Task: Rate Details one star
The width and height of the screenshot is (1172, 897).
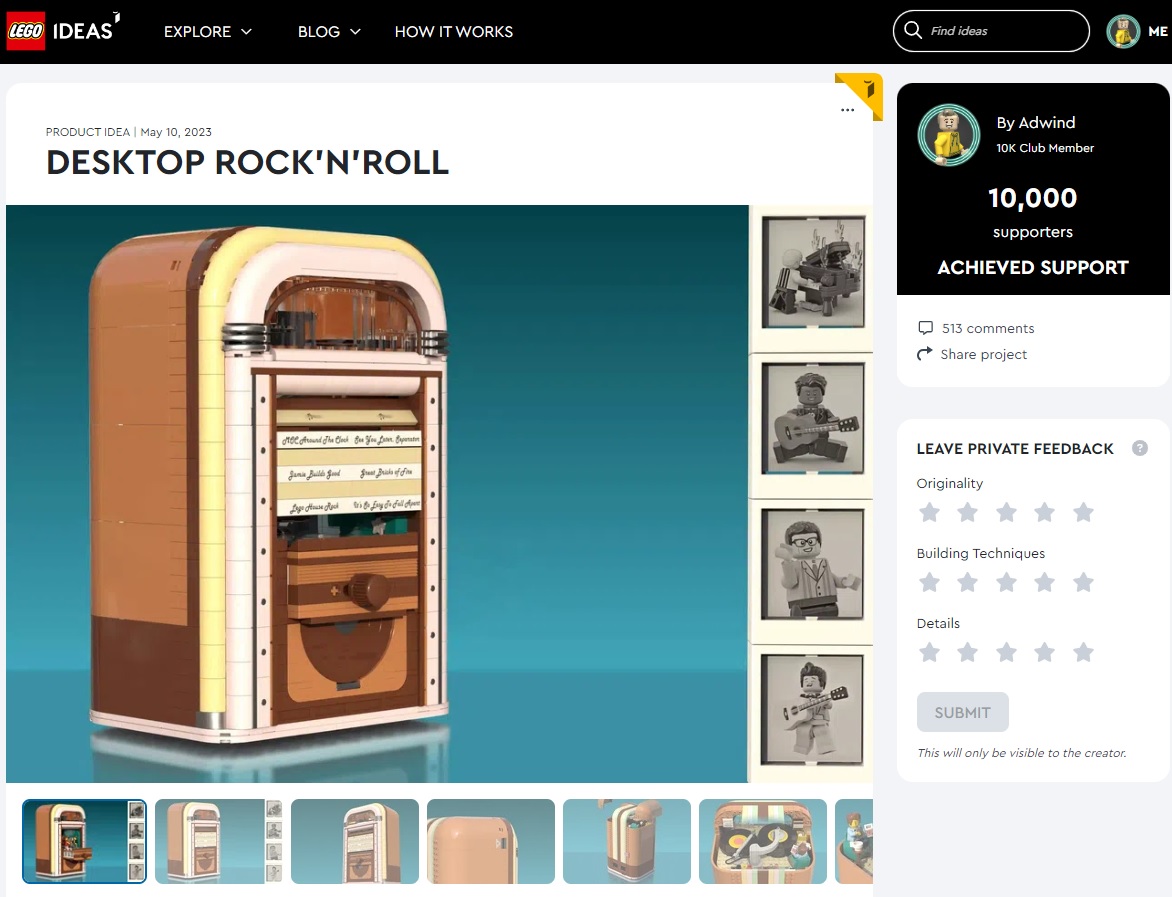Action: pyautogui.click(x=929, y=652)
